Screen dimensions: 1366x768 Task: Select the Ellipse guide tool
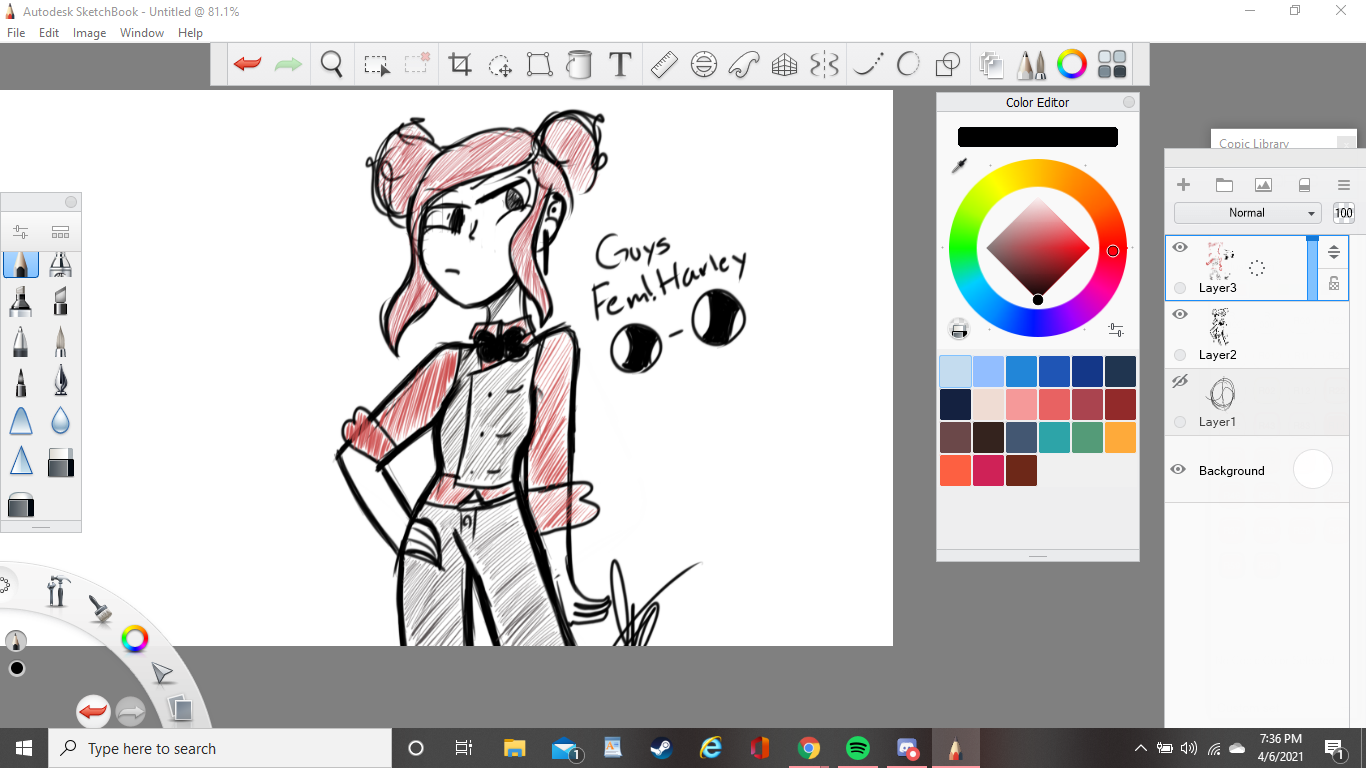coord(704,65)
